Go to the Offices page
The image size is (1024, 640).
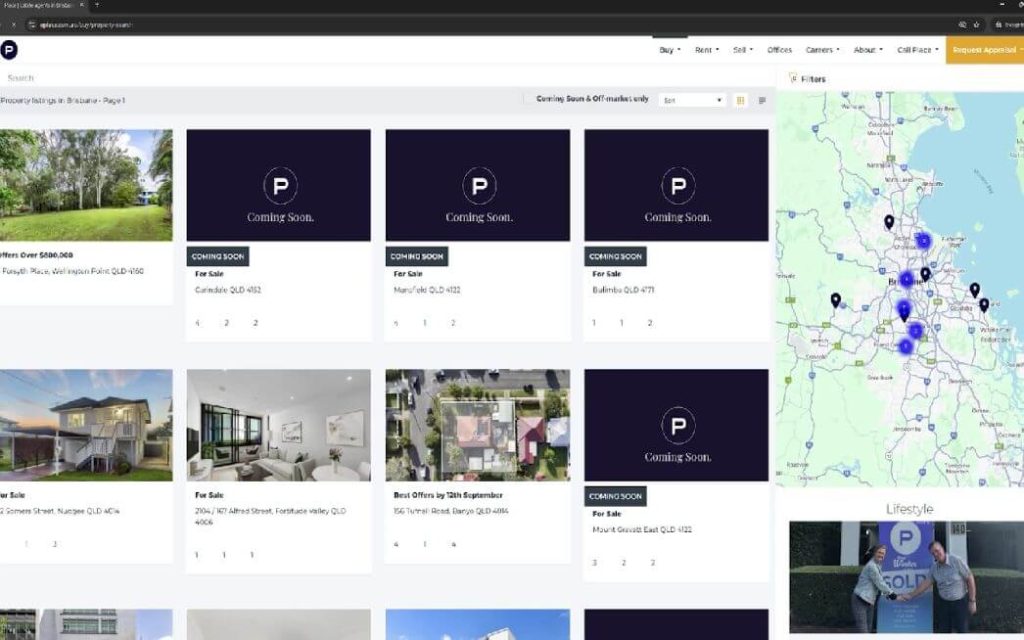pyautogui.click(x=779, y=50)
